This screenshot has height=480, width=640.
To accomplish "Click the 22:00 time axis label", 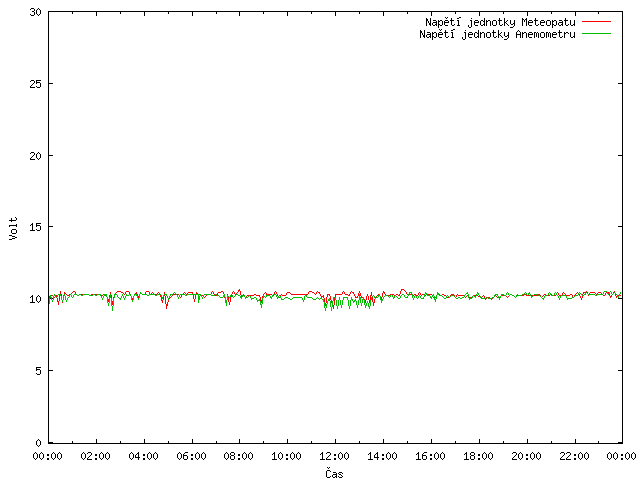I will pos(574,456).
